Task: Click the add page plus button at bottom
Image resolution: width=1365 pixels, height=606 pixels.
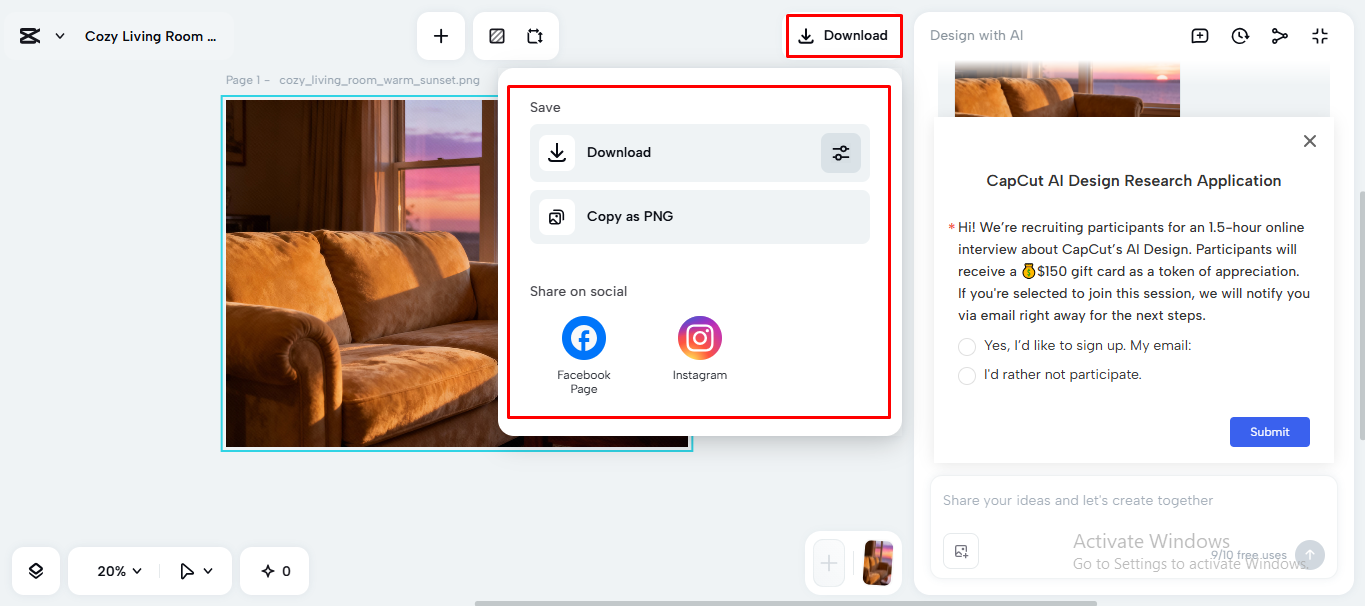Action: [829, 563]
